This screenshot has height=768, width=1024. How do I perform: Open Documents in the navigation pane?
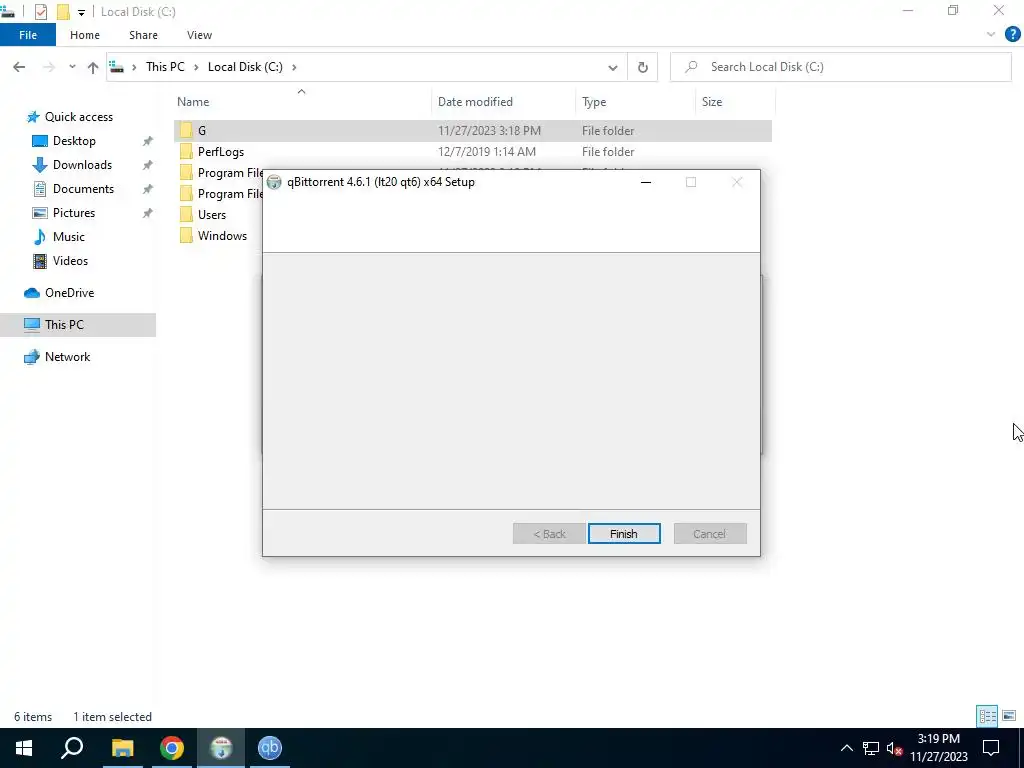pos(83,189)
